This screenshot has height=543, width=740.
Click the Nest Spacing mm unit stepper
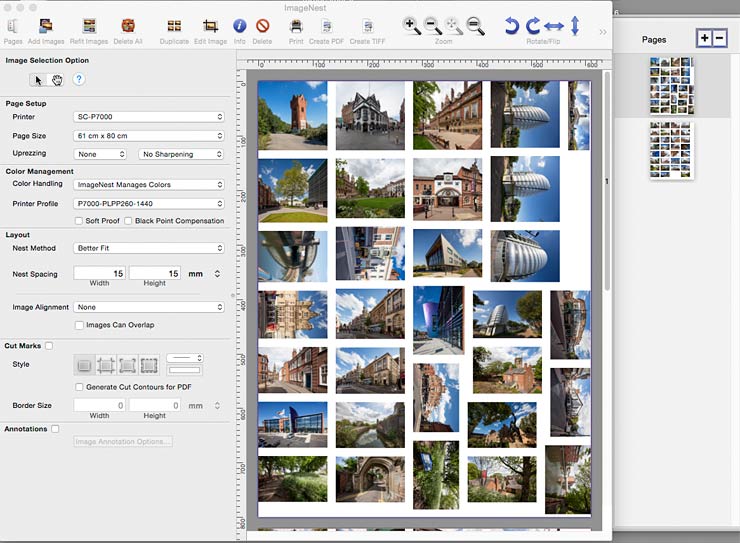tap(217, 274)
